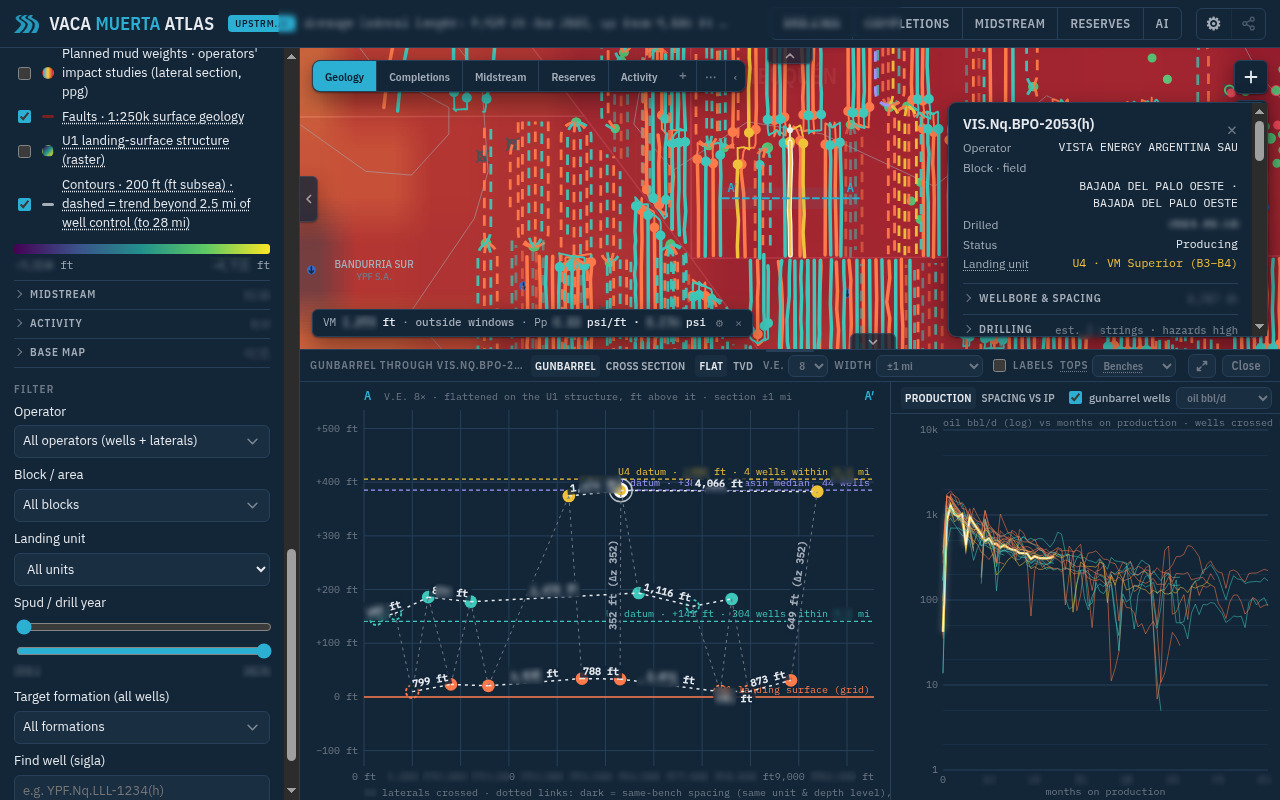Image resolution: width=1280 pixels, height=800 pixels.
Task: Uncheck the gunbarrel wells checkbox
Action: coord(1076,398)
